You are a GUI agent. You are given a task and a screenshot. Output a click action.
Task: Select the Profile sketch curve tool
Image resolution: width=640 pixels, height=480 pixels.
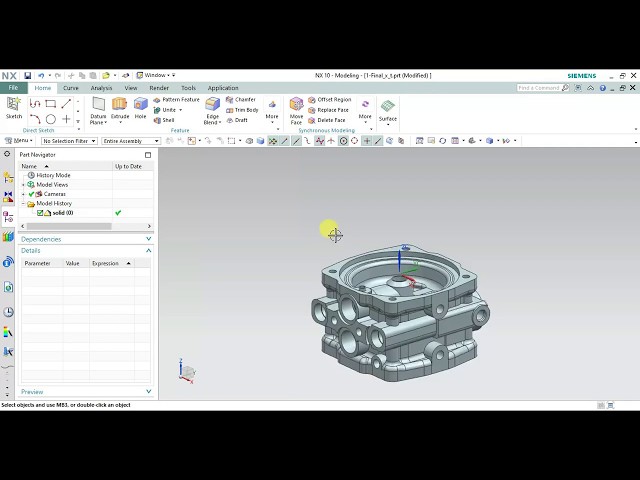click(35, 104)
